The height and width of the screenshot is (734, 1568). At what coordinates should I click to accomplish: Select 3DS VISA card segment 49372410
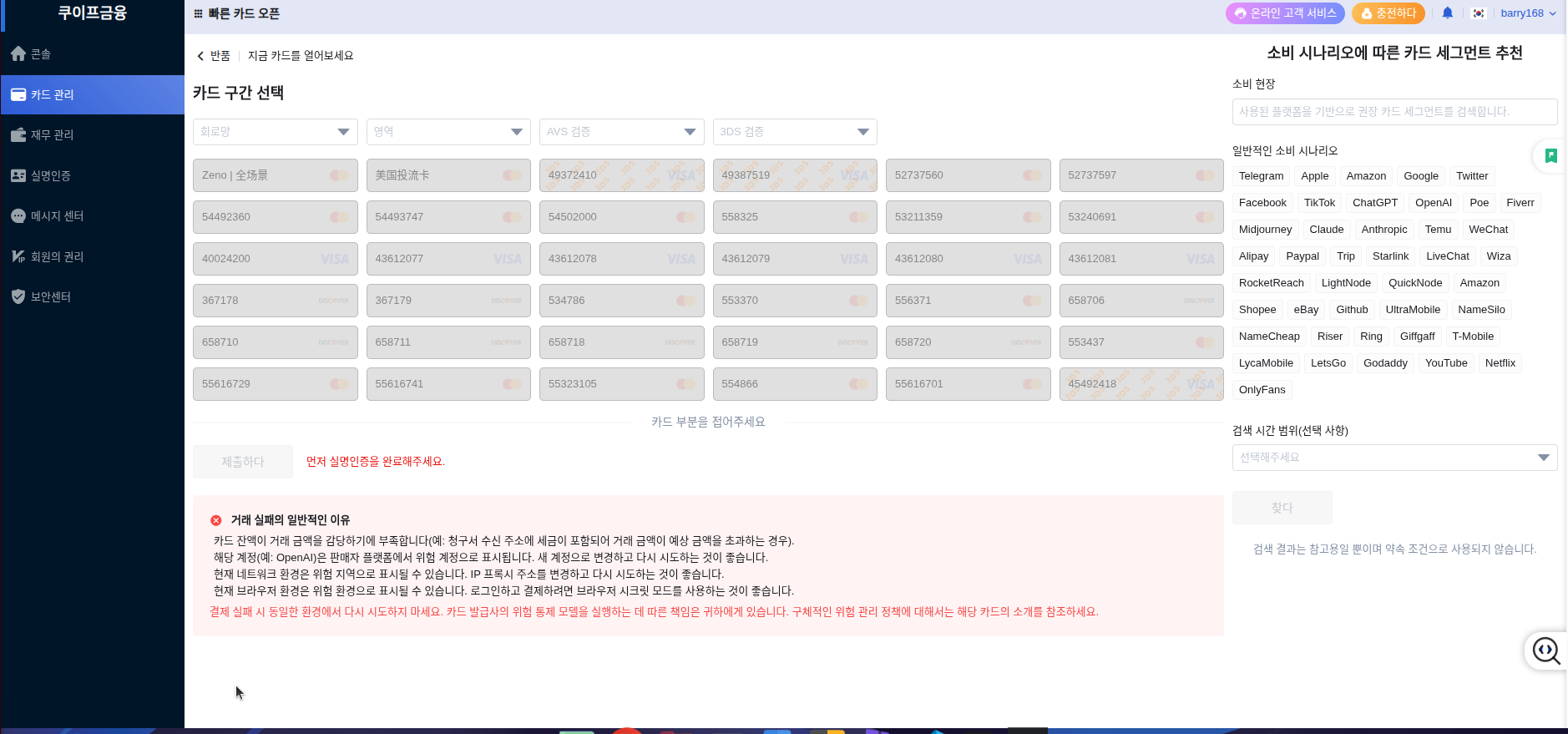(x=622, y=175)
